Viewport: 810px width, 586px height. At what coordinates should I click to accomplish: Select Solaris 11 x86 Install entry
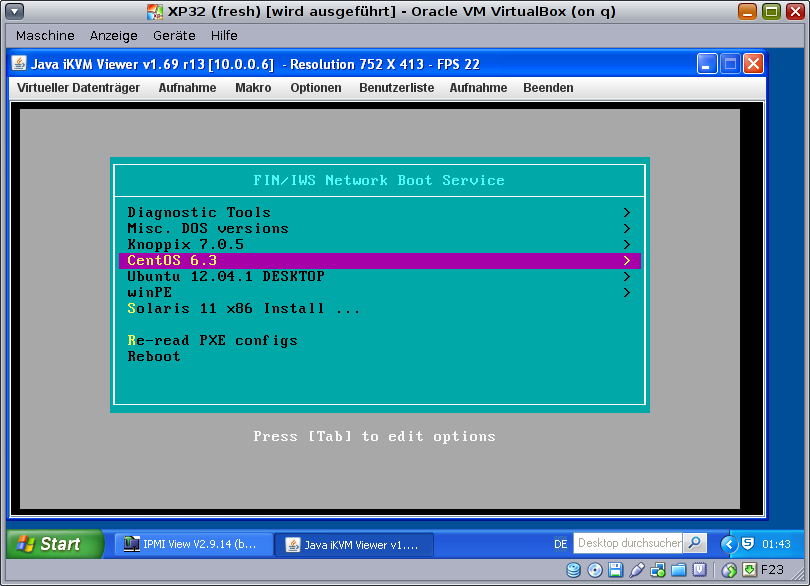pos(380,309)
